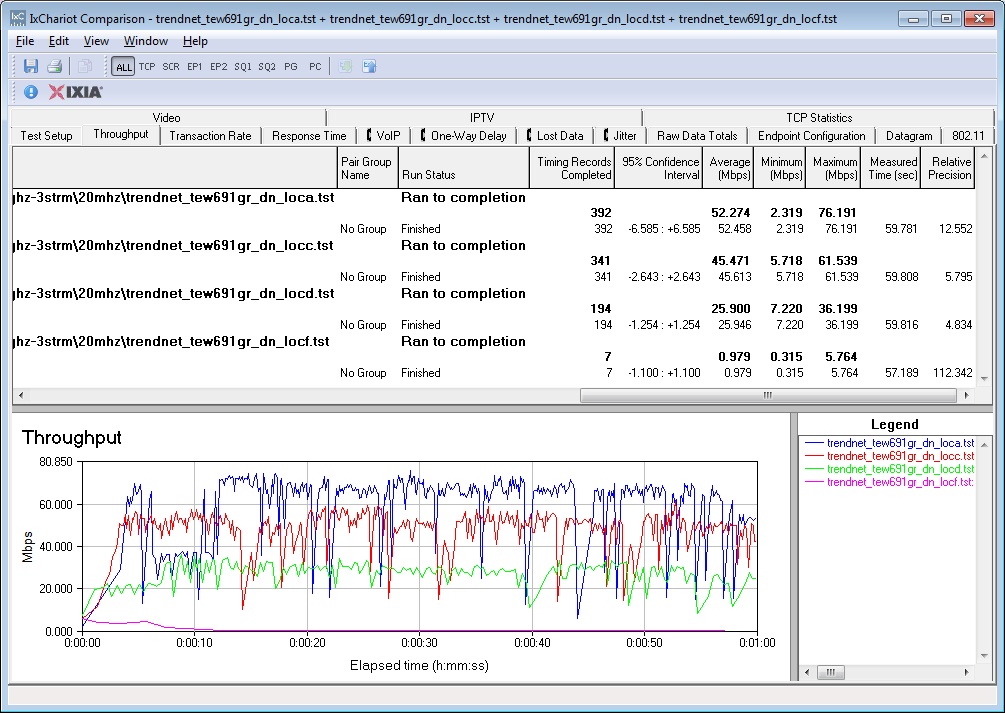Click the export chart toolbar icon
1005x713 pixels.
pyautogui.click(x=369, y=66)
